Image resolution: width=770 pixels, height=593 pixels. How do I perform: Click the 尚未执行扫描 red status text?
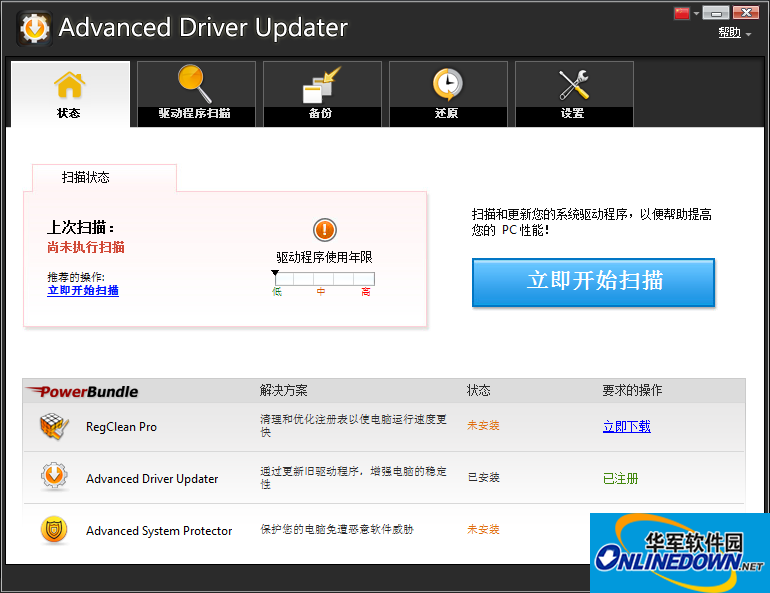[86, 247]
